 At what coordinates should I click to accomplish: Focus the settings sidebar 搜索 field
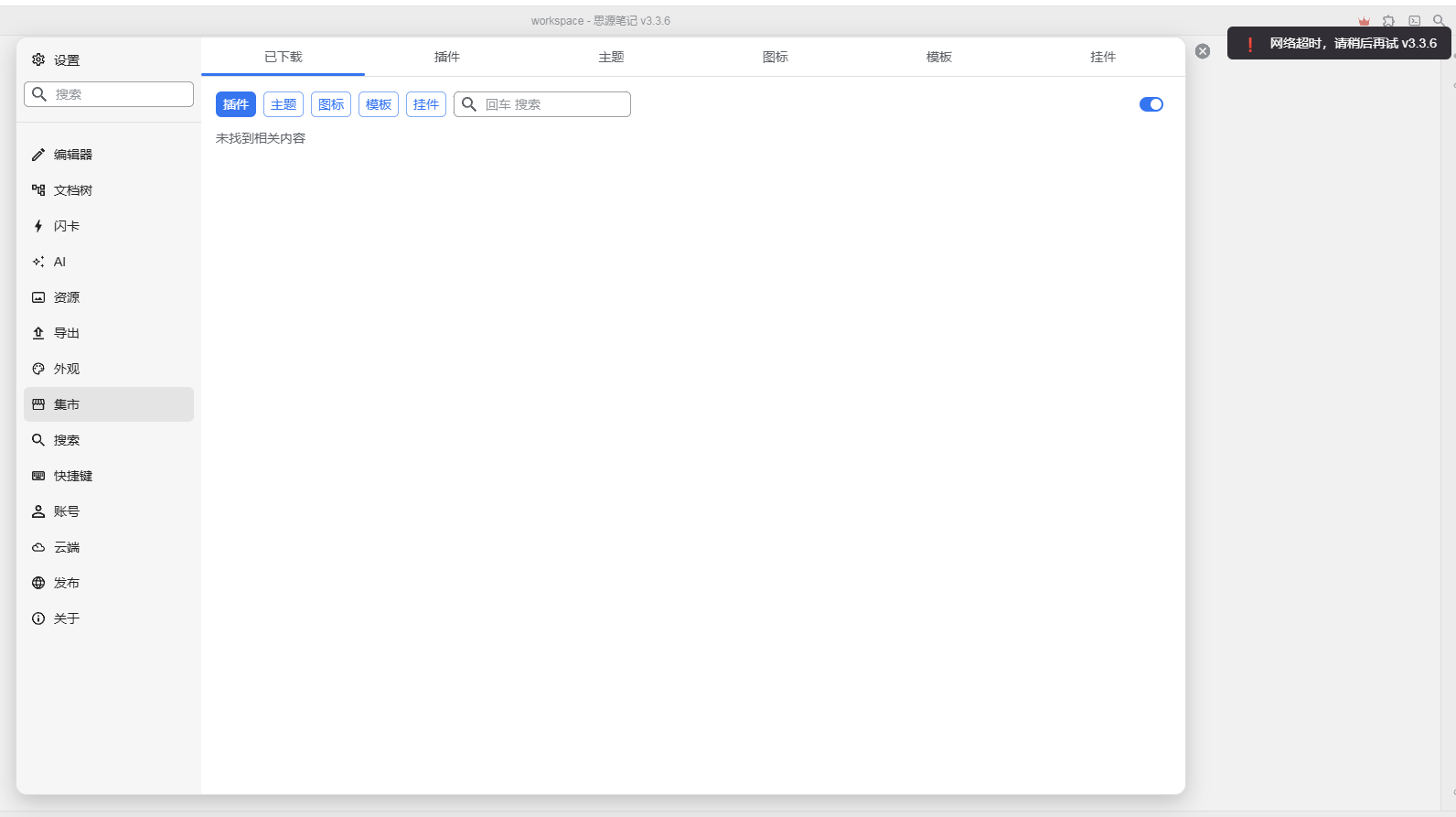coord(119,94)
